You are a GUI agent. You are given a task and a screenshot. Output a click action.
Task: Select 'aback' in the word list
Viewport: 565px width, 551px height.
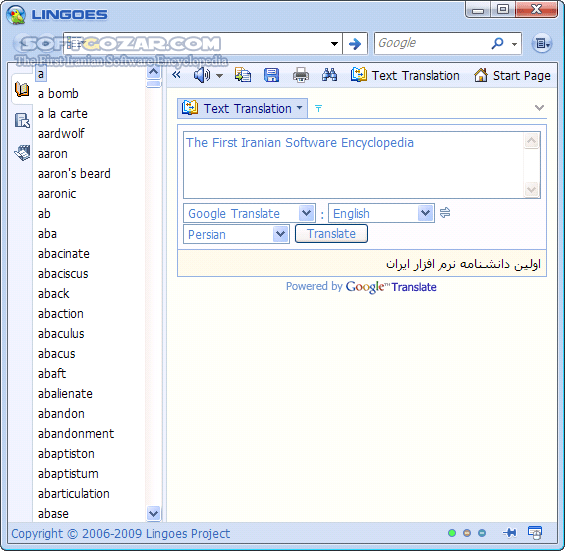(x=53, y=294)
